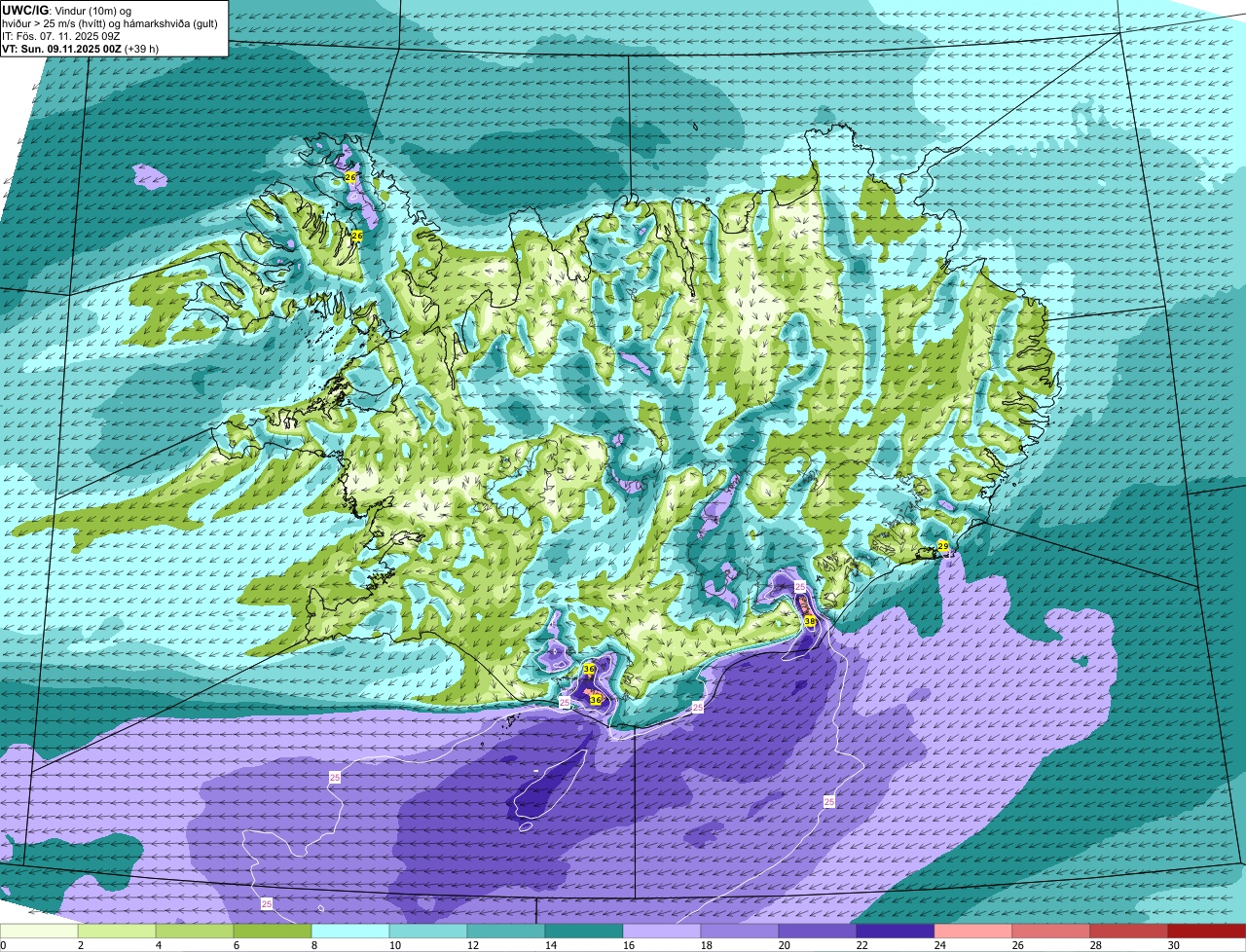Click the legend scale value "8"

(314, 945)
